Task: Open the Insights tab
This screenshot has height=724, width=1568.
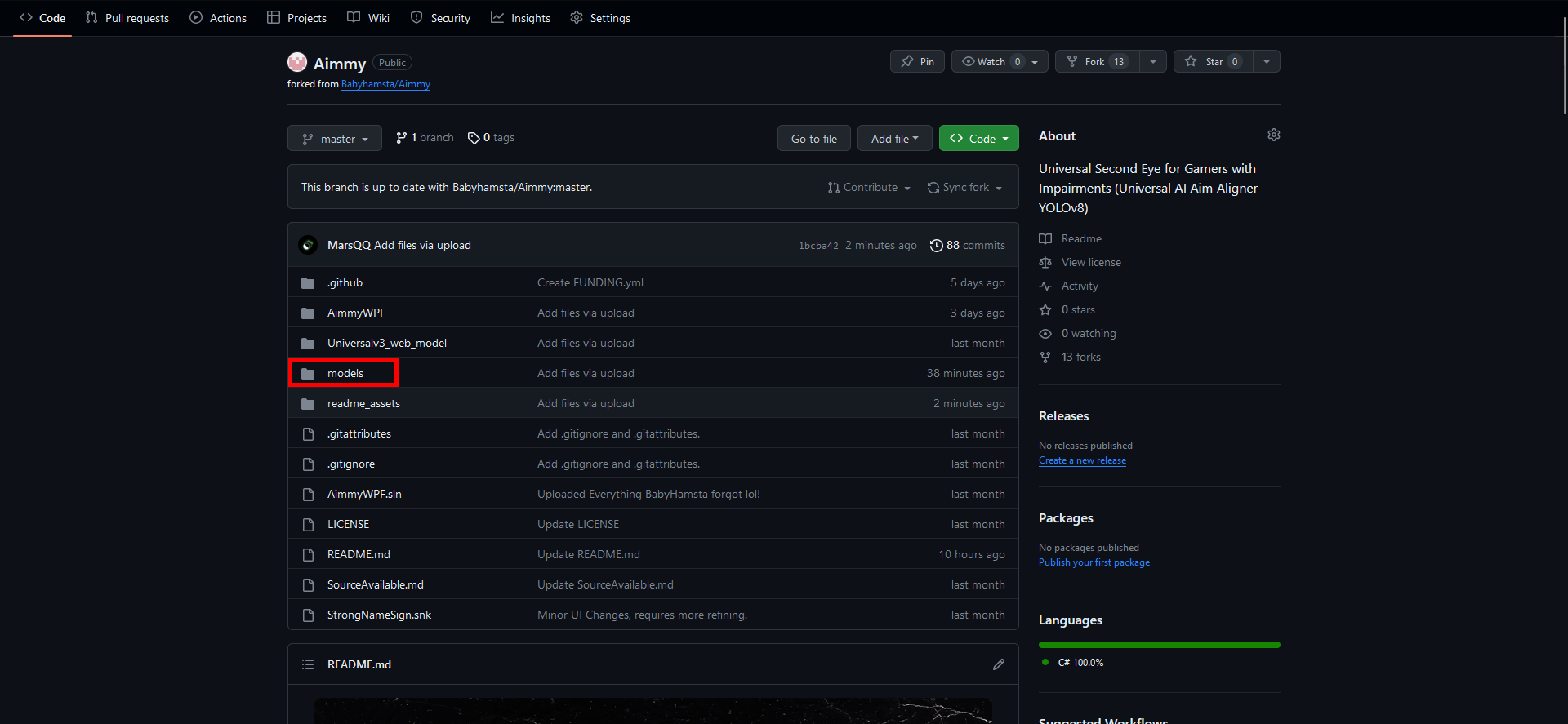Action: pos(520,18)
